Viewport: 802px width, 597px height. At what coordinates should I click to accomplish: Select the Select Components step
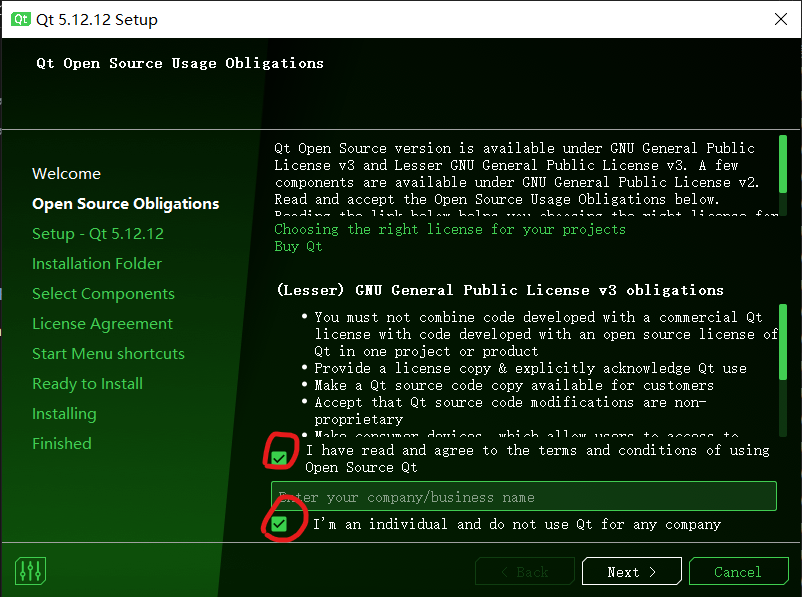[x=103, y=294]
